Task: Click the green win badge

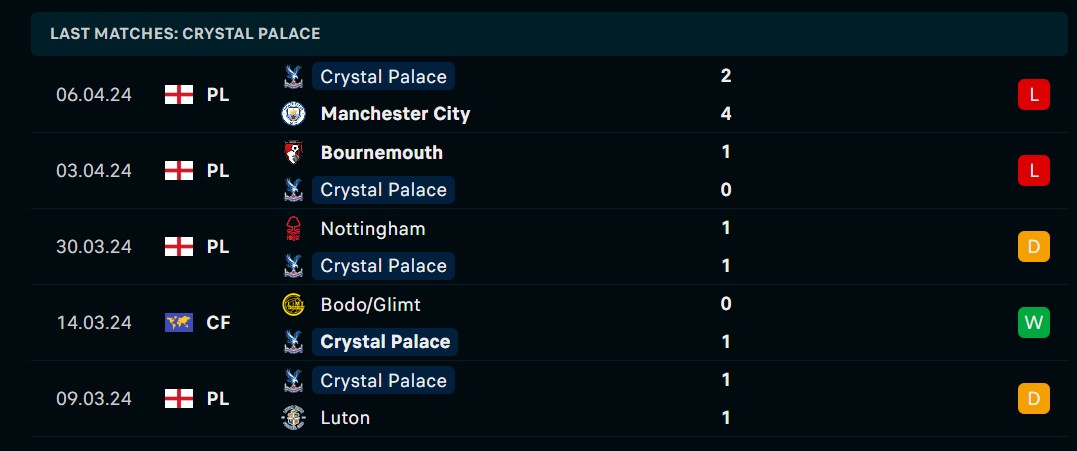Action: [x=1033, y=323]
